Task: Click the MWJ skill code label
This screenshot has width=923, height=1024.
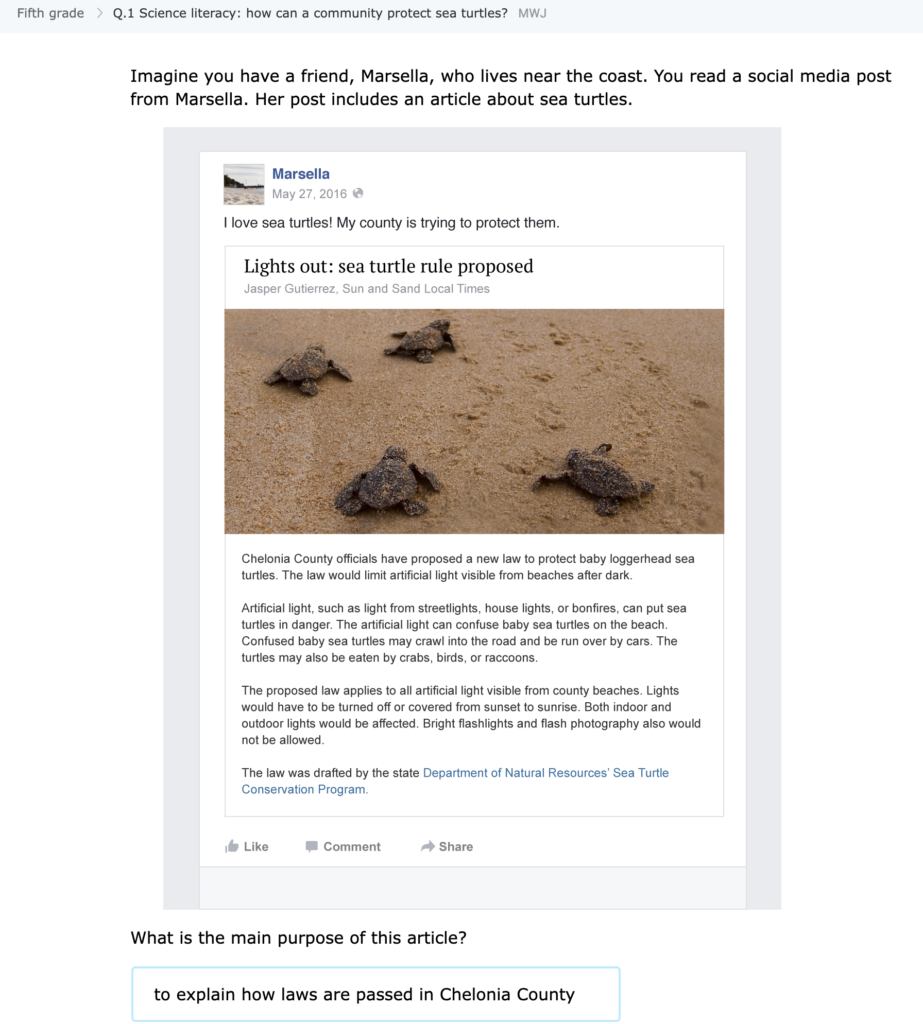Action: [x=532, y=13]
